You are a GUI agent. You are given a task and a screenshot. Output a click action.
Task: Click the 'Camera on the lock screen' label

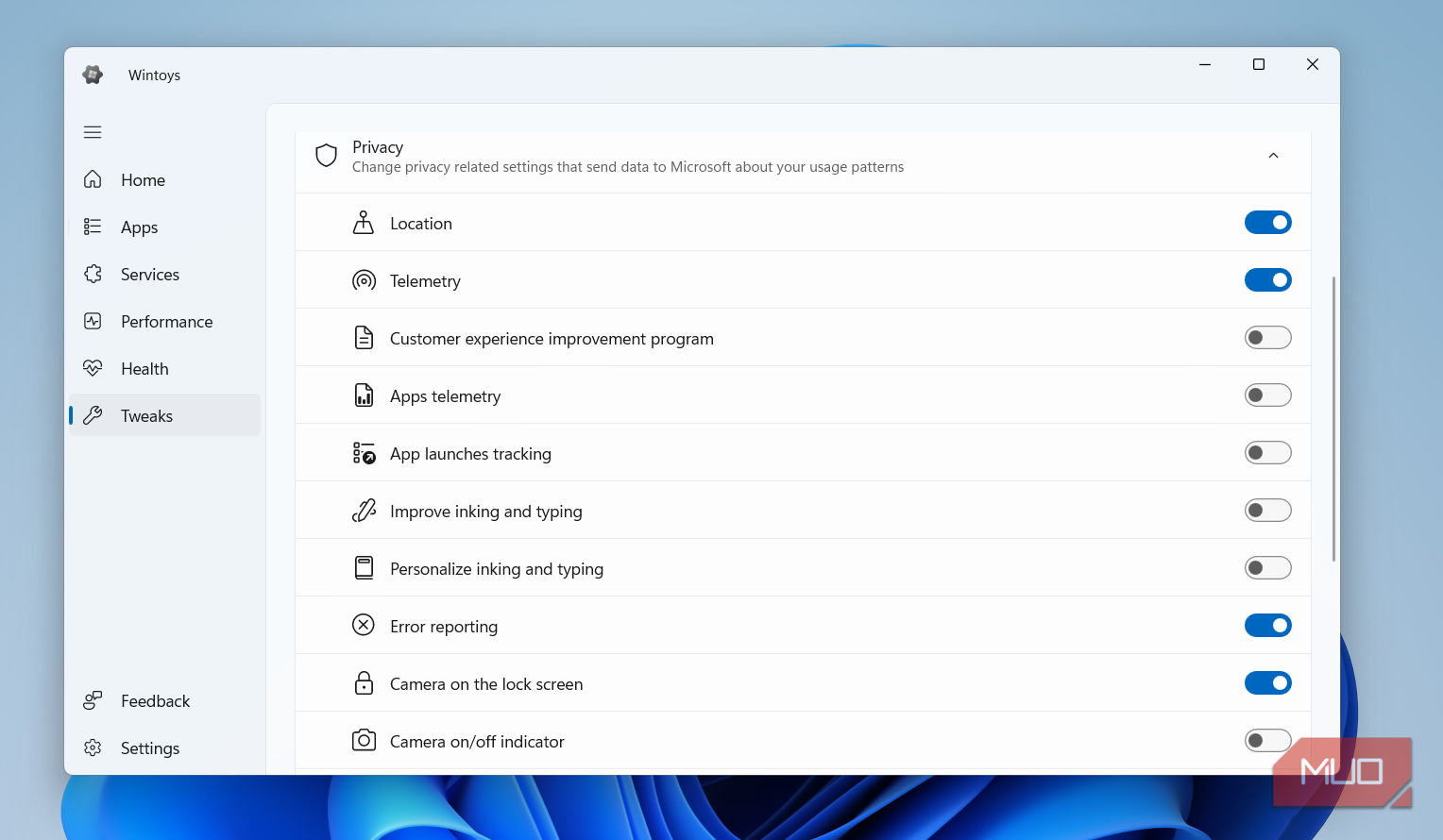pos(486,684)
